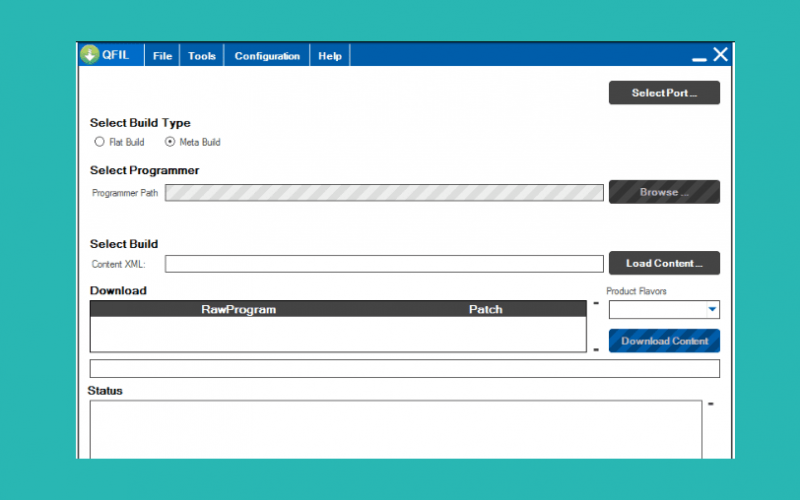
Task: Click the Download Content button
Action: pyautogui.click(x=664, y=341)
